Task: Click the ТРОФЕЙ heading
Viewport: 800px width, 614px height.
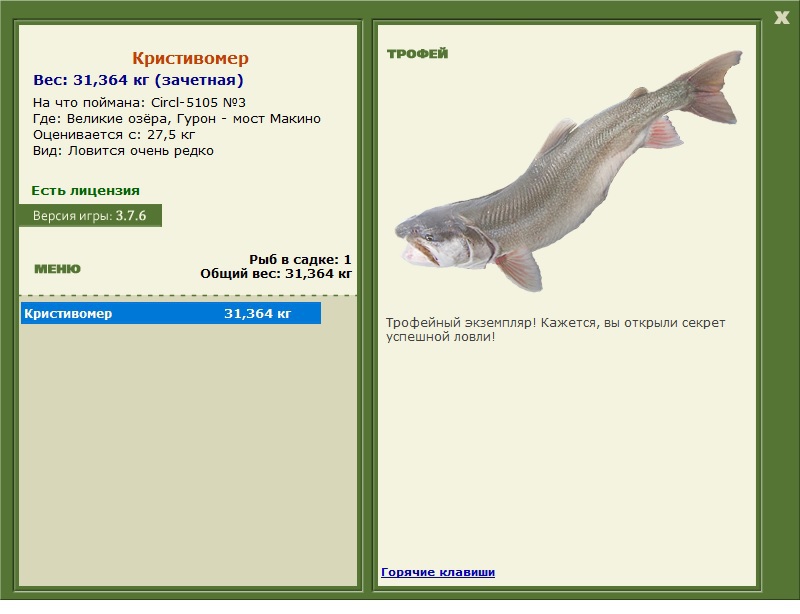Action: [417, 54]
